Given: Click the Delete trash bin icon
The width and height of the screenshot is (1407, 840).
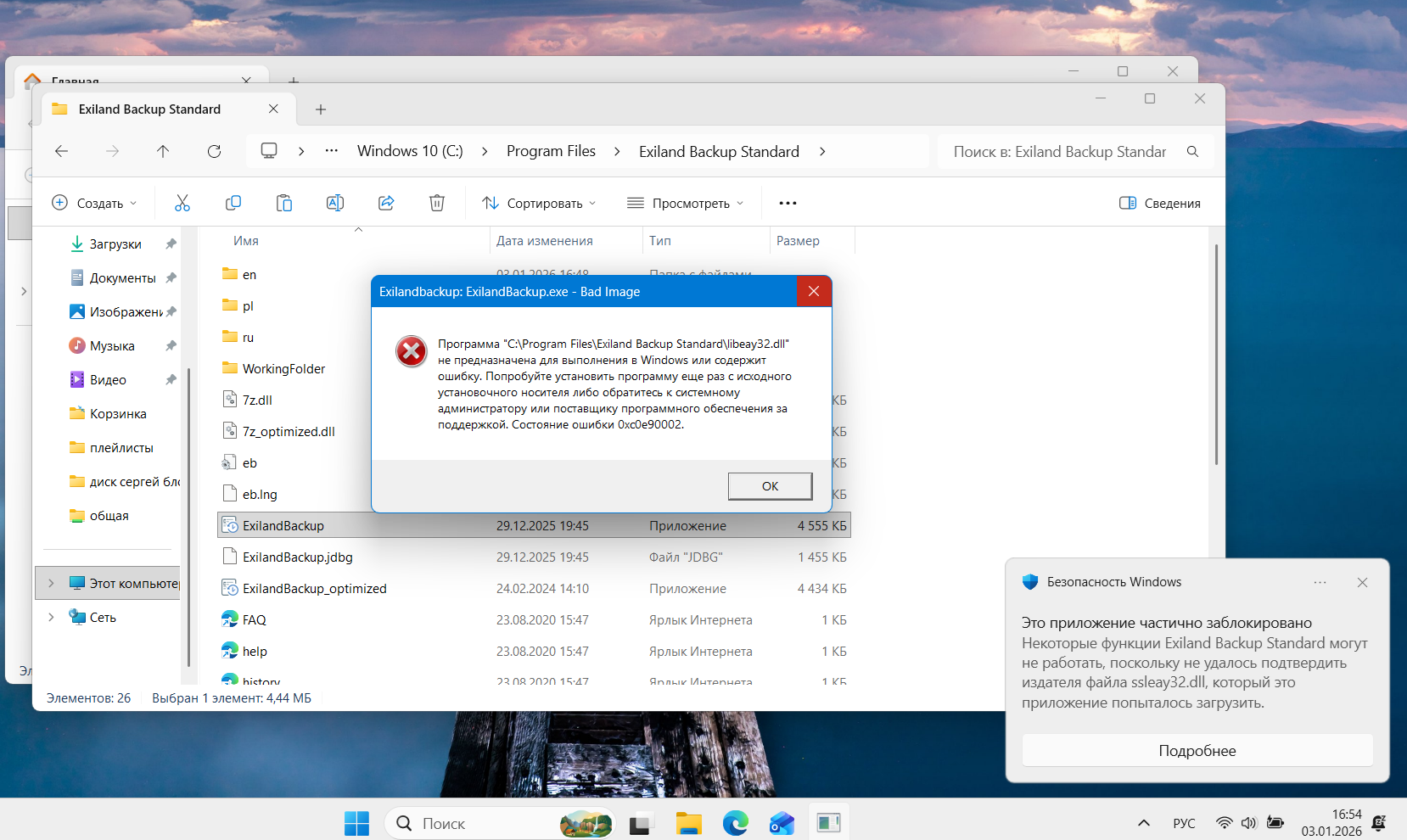Looking at the screenshot, I should tap(437, 203).
